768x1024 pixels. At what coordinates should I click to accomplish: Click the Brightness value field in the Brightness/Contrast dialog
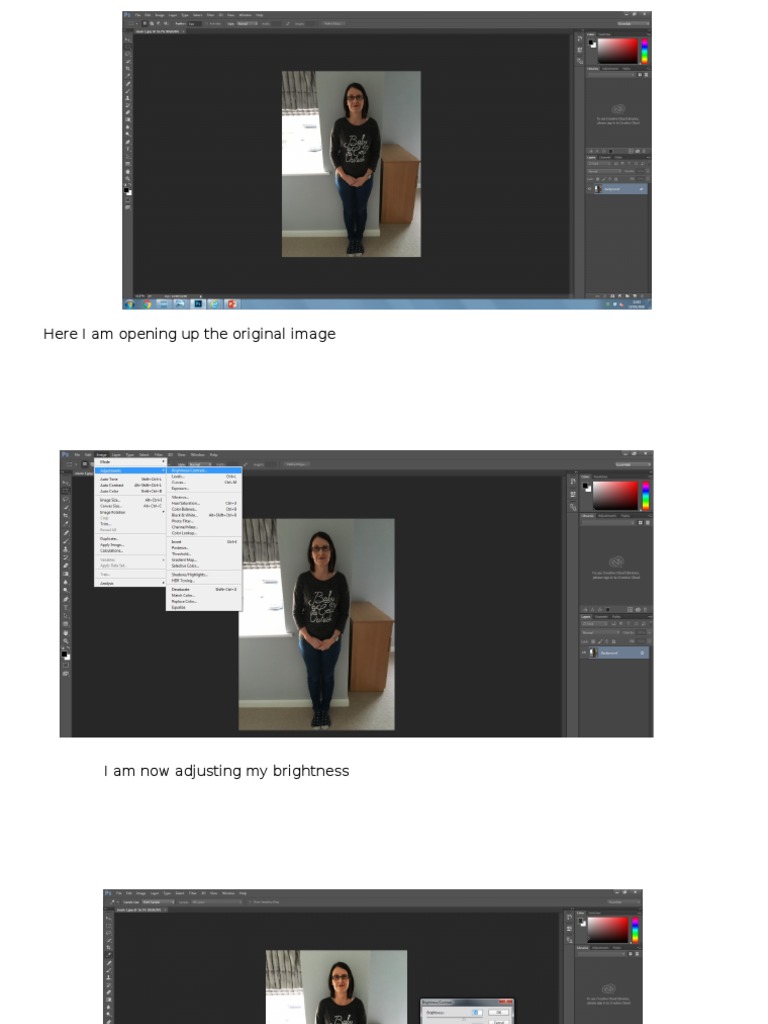coord(477,1012)
